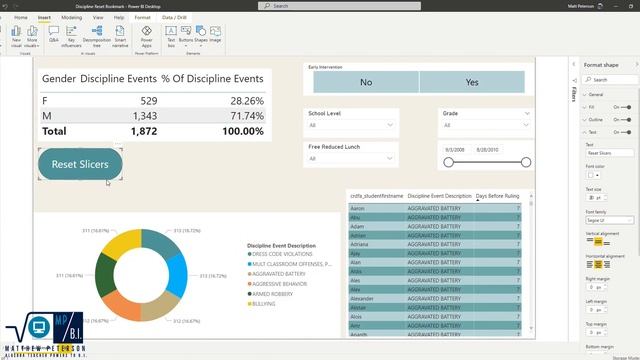The image size is (640, 360).
Task: Sort by Days Before Ruling column header
Action: (x=497, y=196)
